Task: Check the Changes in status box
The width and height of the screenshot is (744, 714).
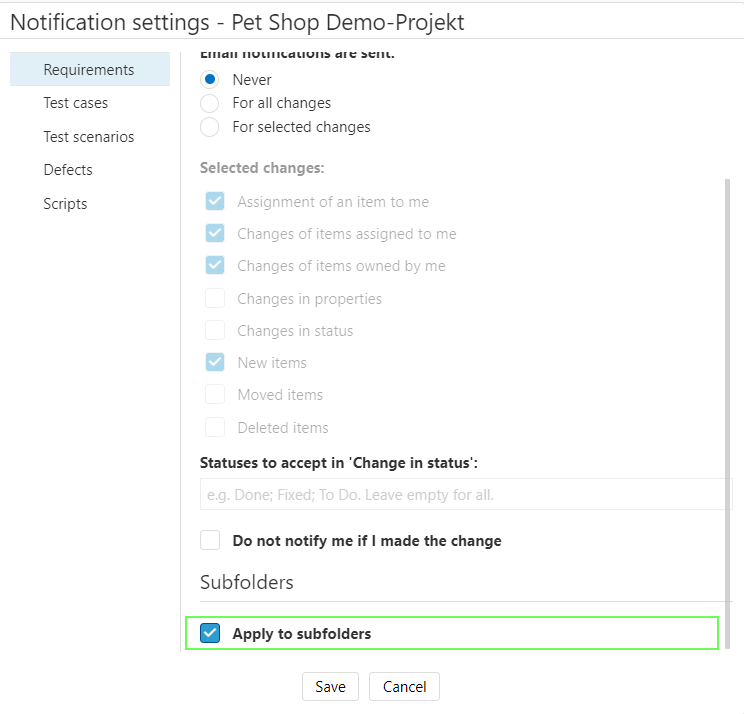Action: (x=215, y=331)
